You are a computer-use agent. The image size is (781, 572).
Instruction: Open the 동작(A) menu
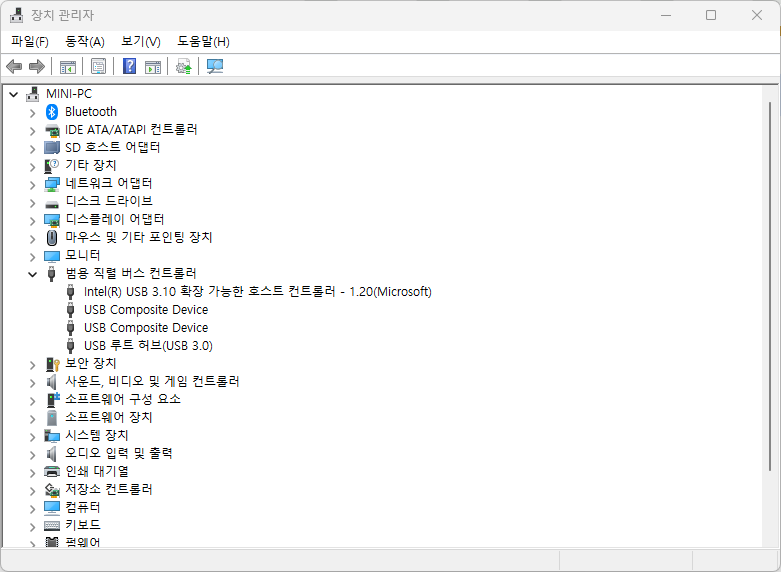click(x=85, y=42)
